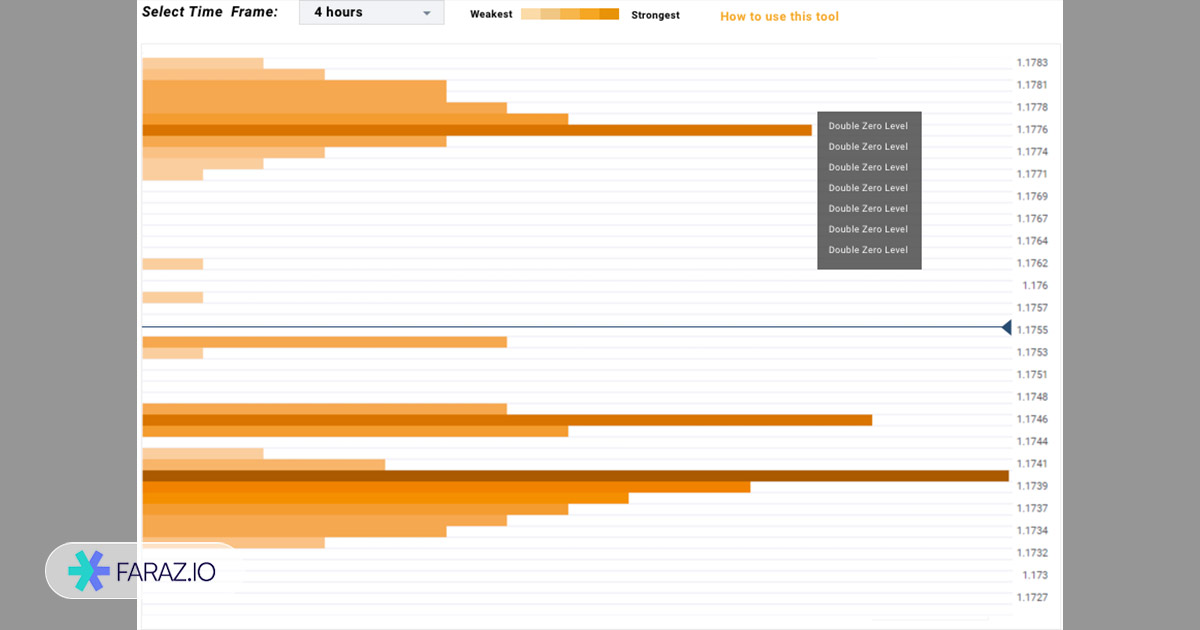Select the darkest Strongest legend color swatch
The image size is (1200, 630).
609,14
